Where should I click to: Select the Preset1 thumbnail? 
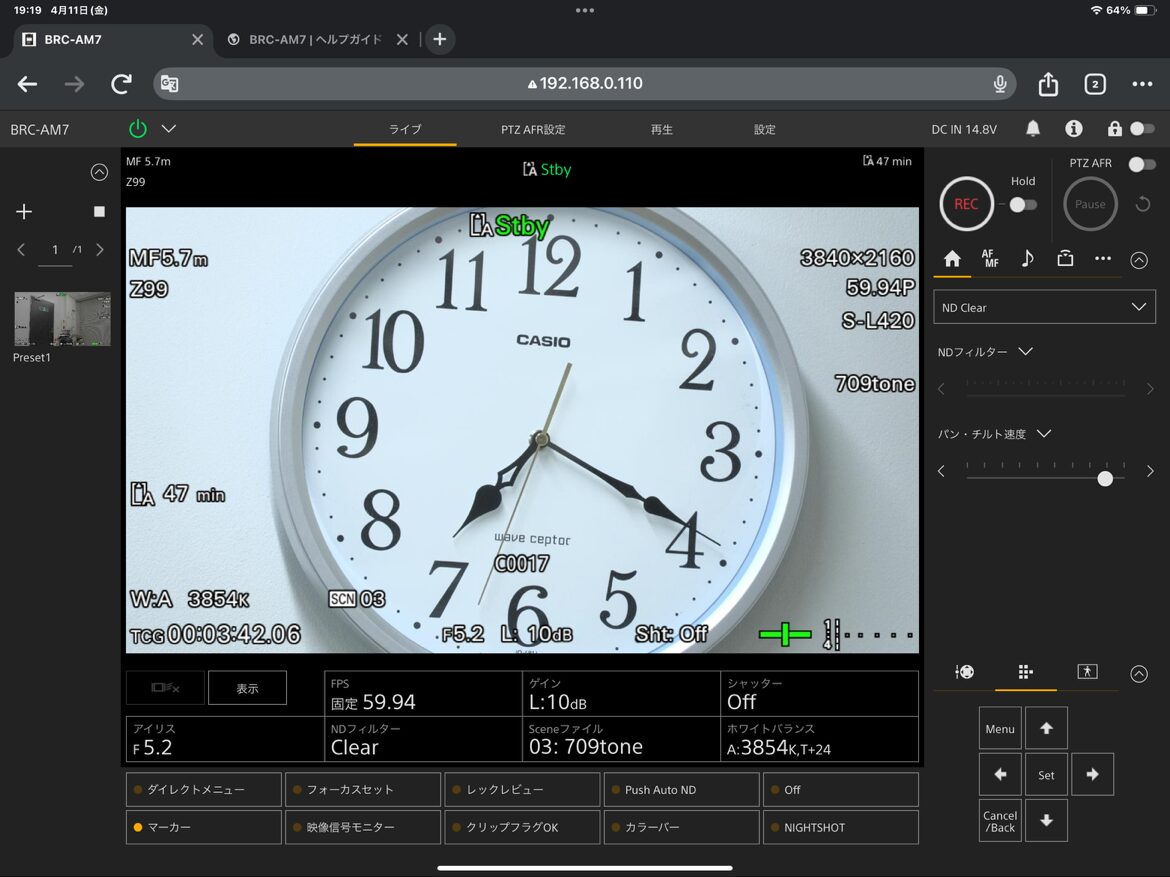click(x=62, y=319)
